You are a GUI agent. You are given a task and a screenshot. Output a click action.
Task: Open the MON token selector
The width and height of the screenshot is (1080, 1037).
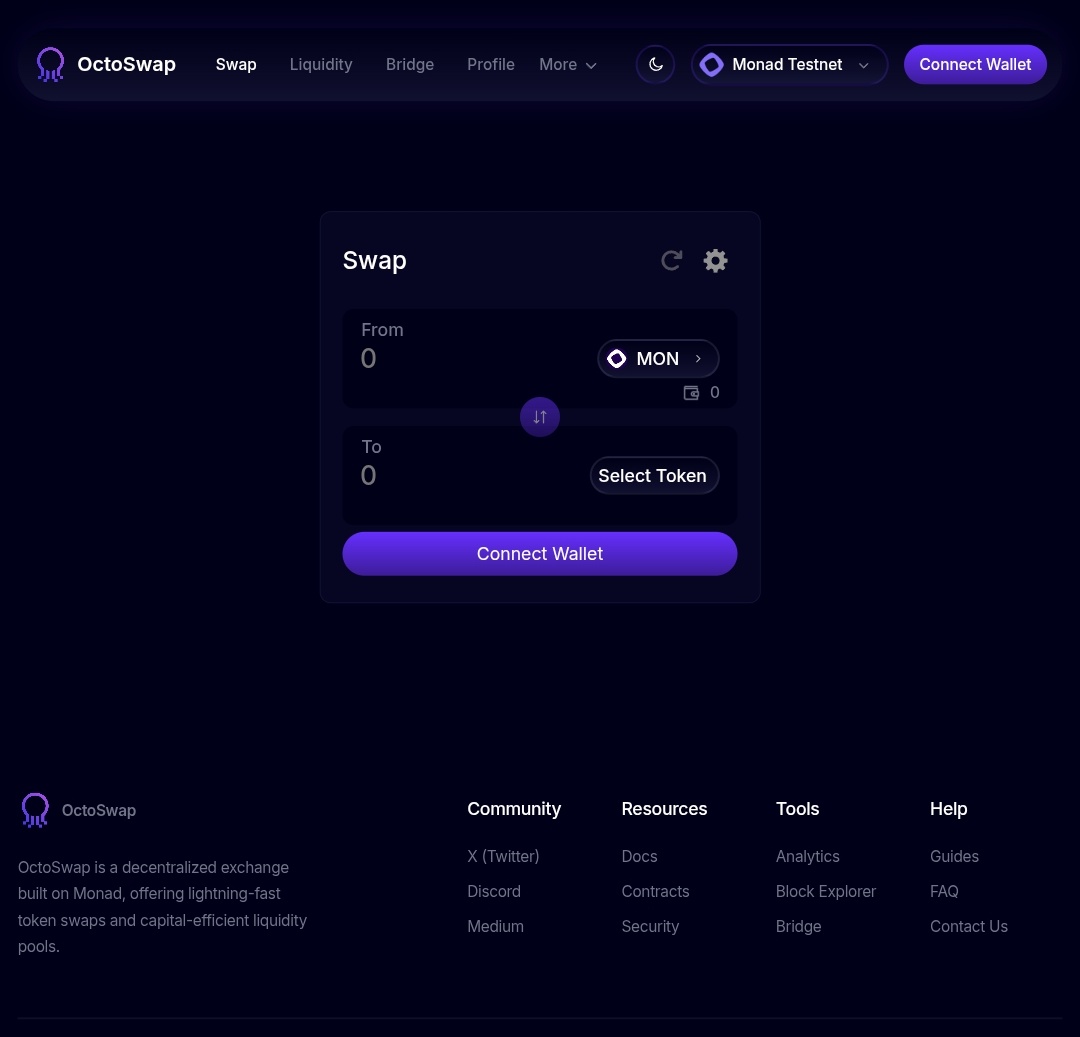click(x=658, y=359)
